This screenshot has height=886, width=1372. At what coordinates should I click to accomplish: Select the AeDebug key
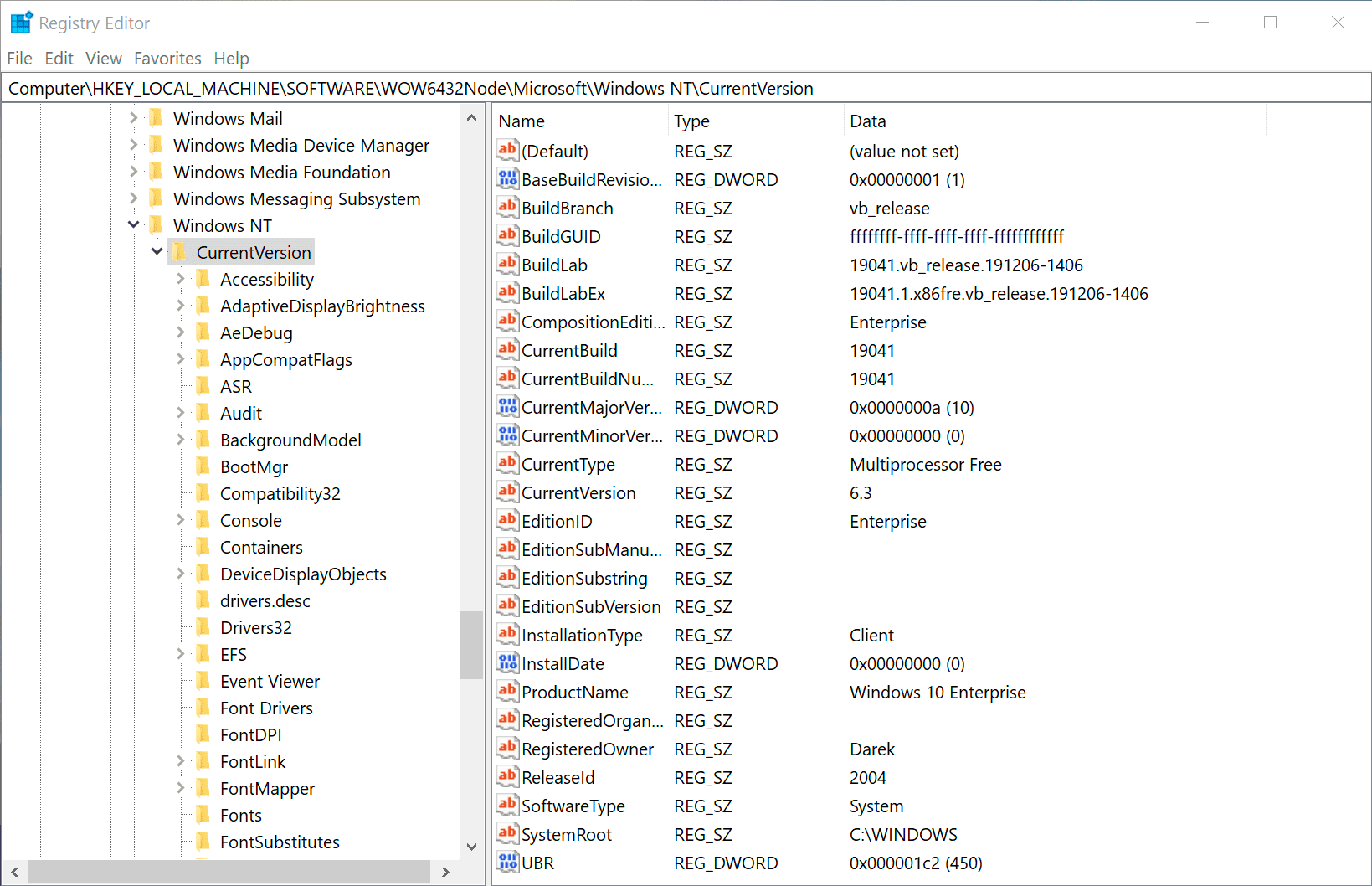[x=256, y=332]
